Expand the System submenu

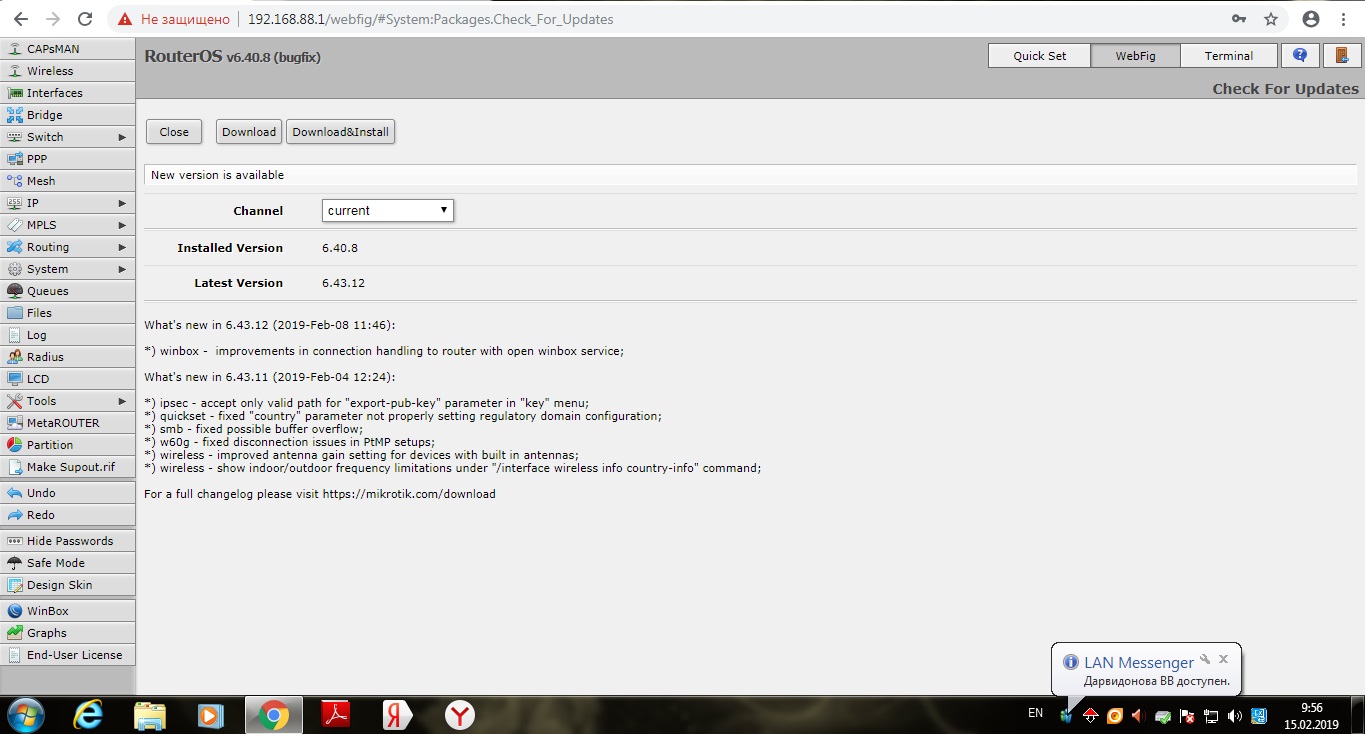(68, 269)
